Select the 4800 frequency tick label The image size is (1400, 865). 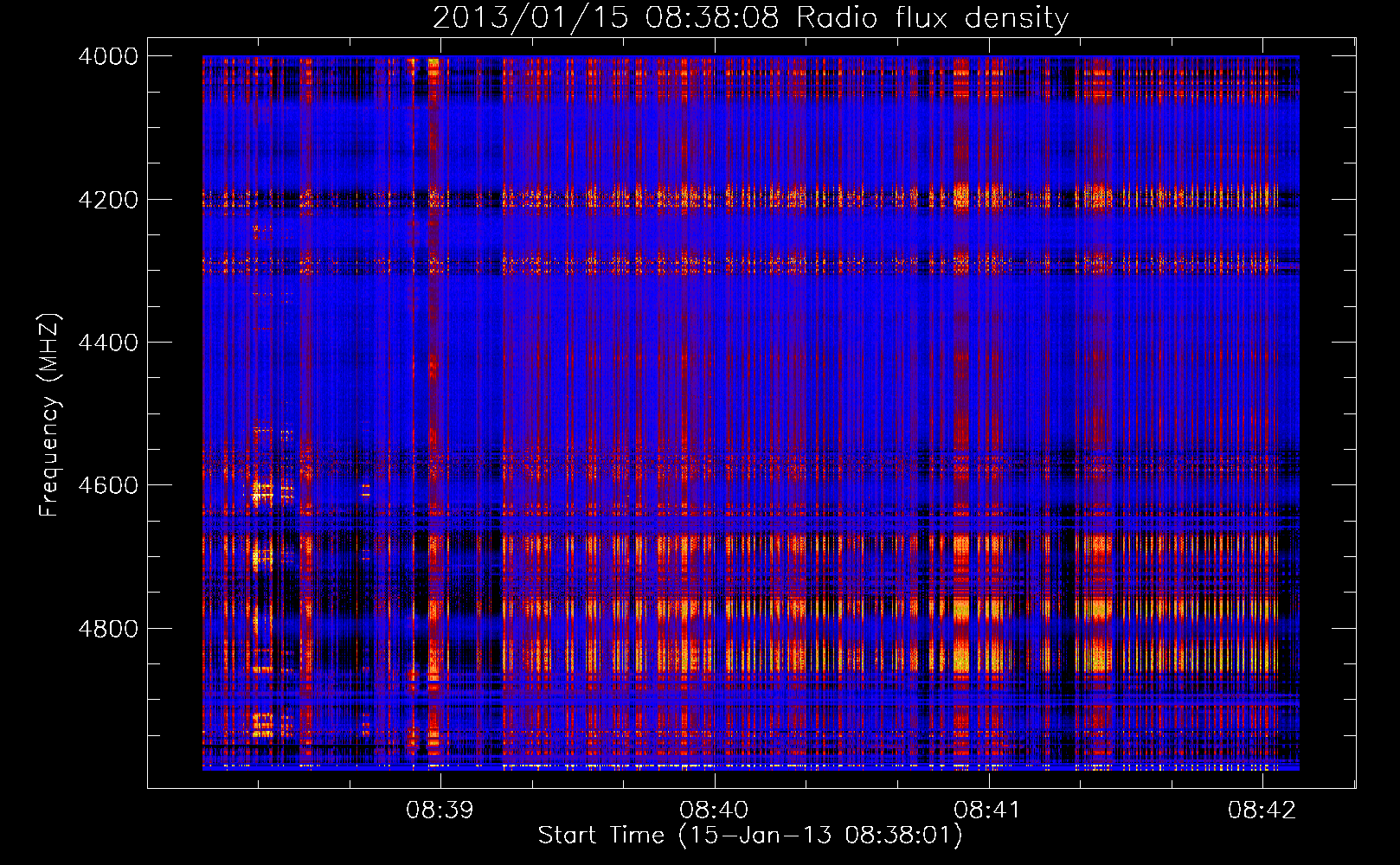coord(108,629)
